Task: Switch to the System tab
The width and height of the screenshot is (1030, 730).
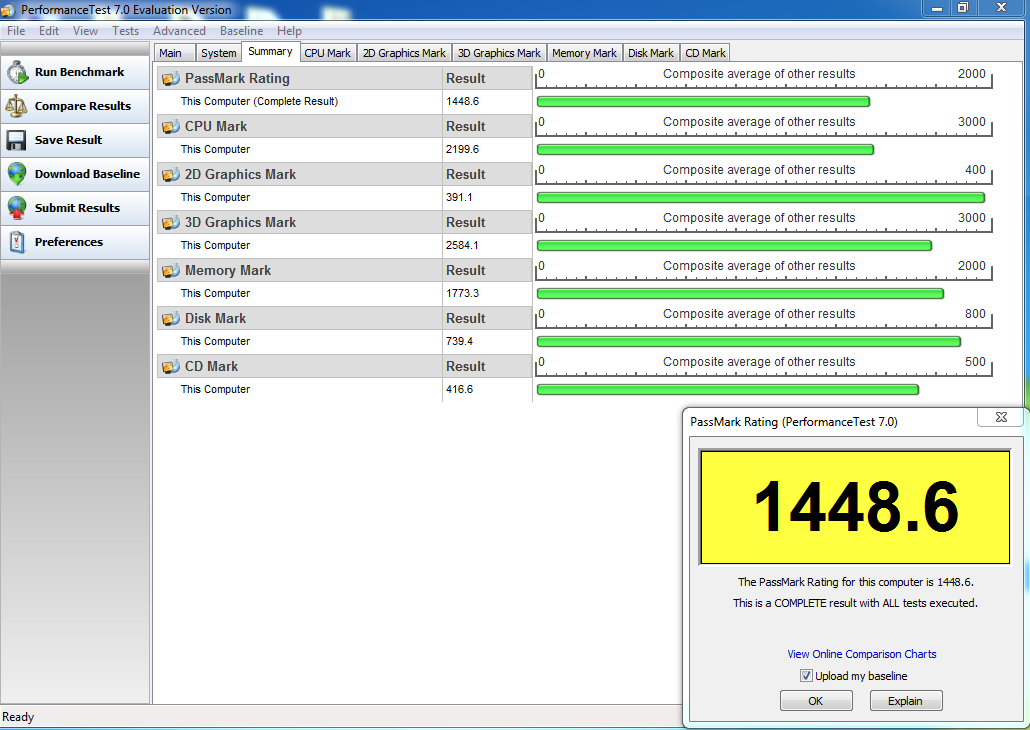Action: pos(218,53)
